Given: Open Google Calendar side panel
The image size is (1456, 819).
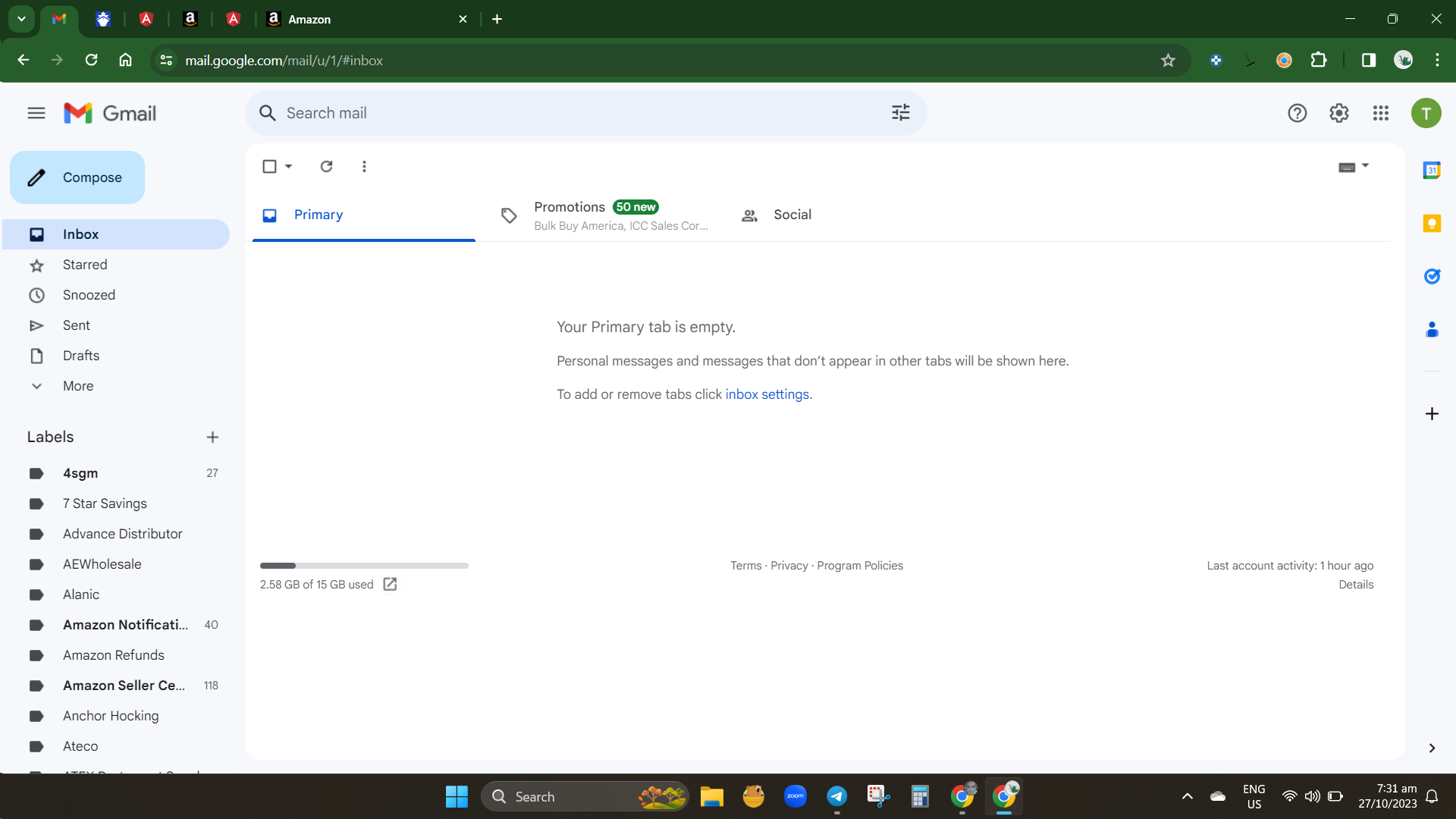Looking at the screenshot, I should [1432, 170].
